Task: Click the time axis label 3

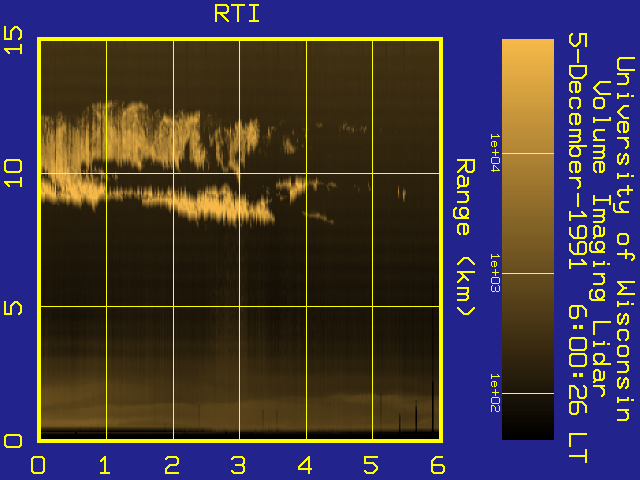Action: point(238,465)
